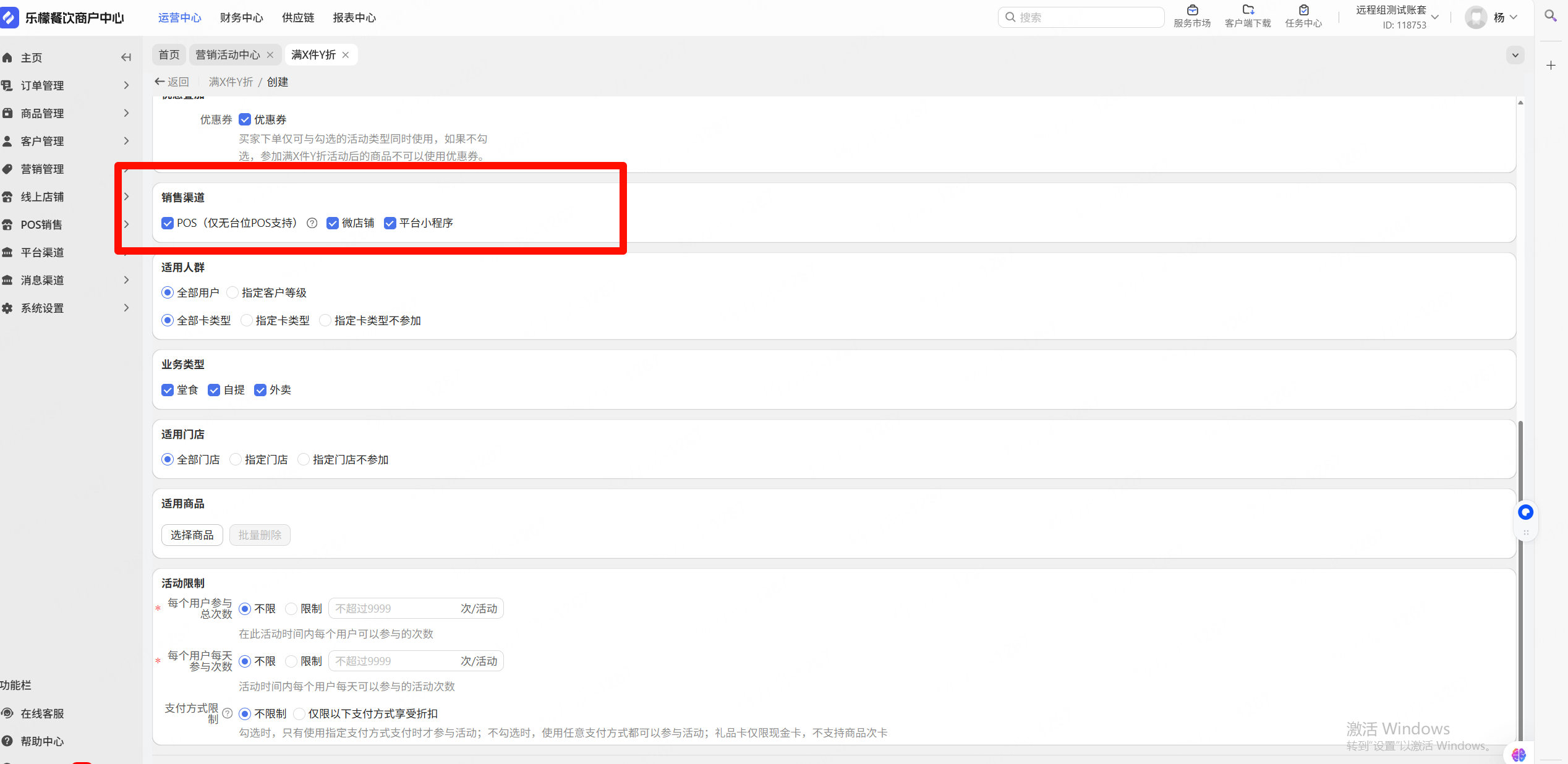Image resolution: width=1568 pixels, height=764 pixels.
Task: Open the tab list dropdown arrow
Action: click(x=1515, y=55)
